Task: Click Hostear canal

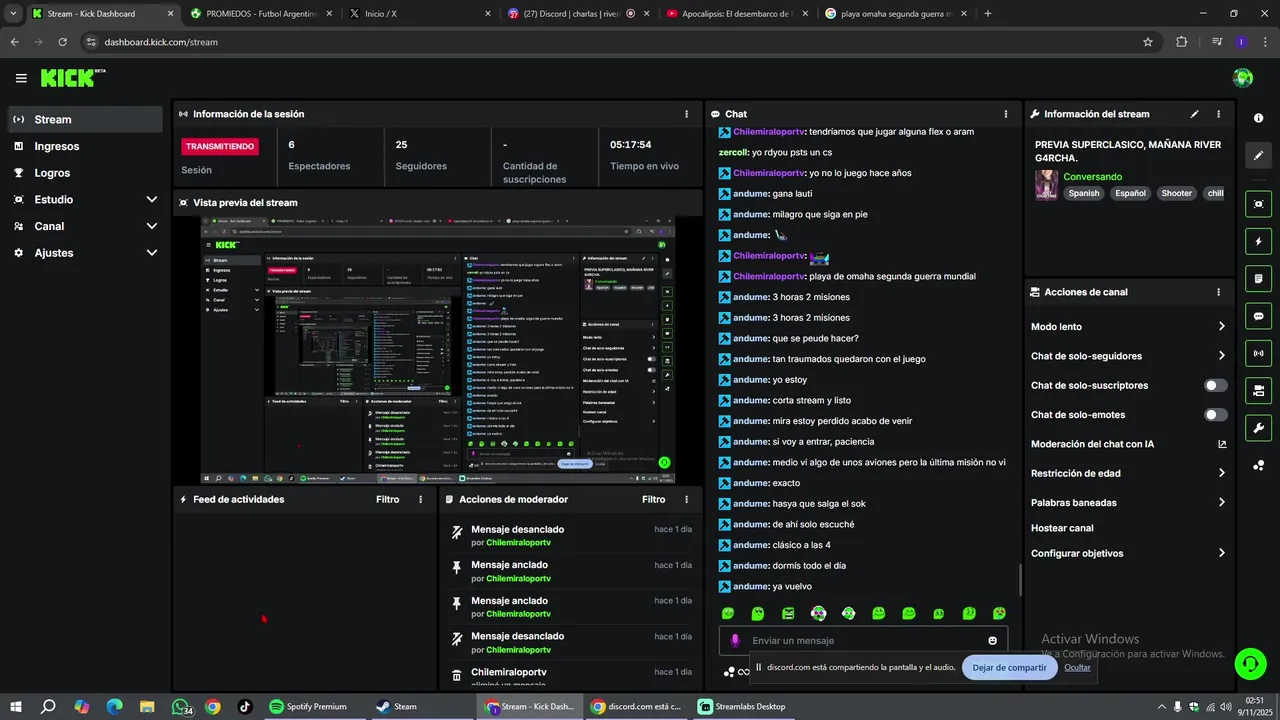Action: (x=1062, y=528)
